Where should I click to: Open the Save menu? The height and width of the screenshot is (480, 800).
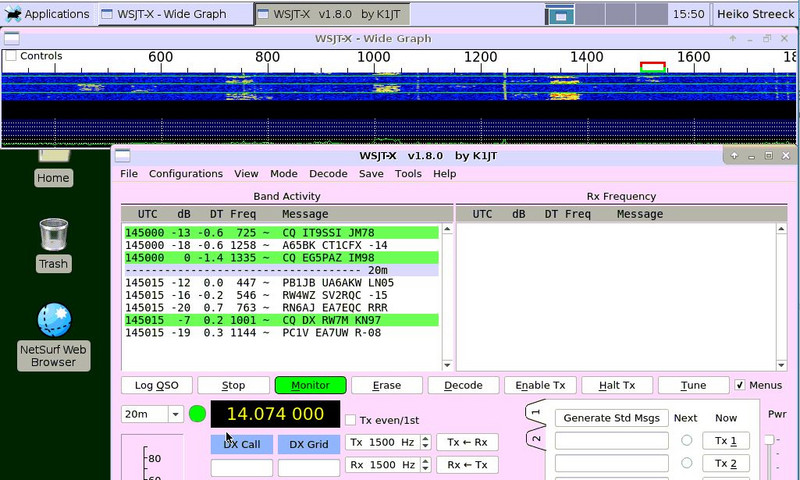(371, 174)
